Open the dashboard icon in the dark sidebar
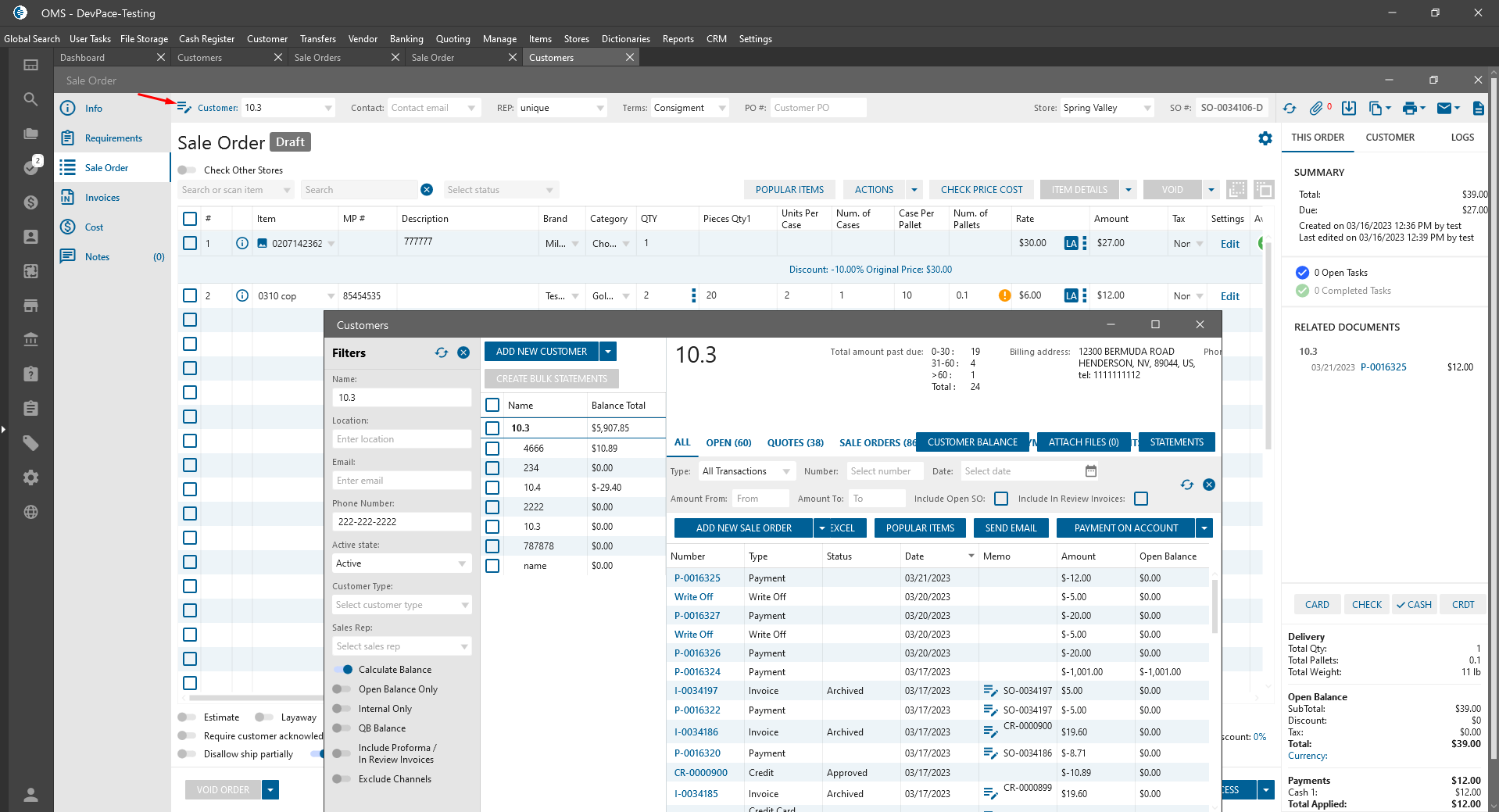 pos(30,65)
